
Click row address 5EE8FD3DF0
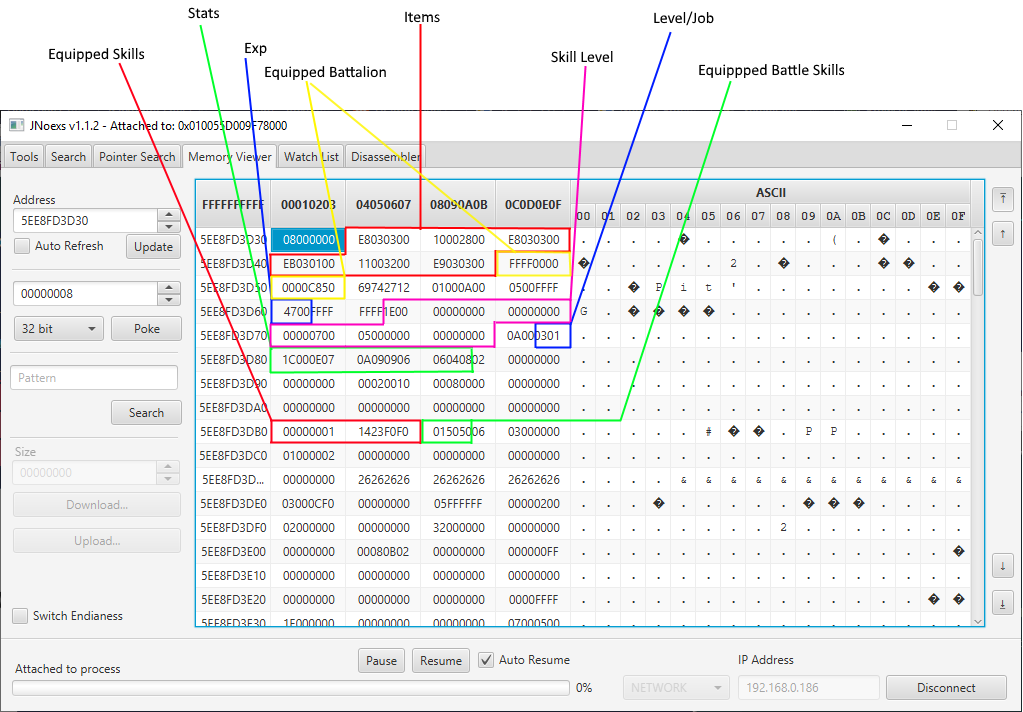pyautogui.click(x=233, y=527)
